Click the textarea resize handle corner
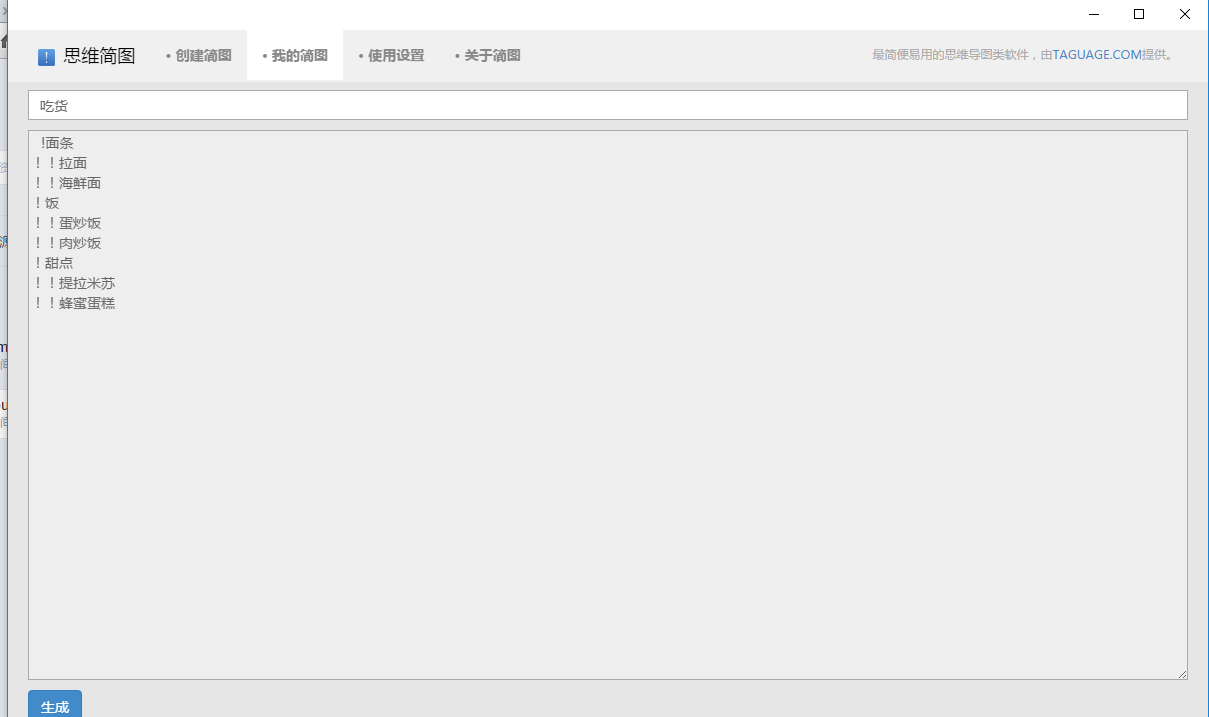The height and width of the screenshot is (717, 1209). pyautogui.click(x=1181, y=674)
